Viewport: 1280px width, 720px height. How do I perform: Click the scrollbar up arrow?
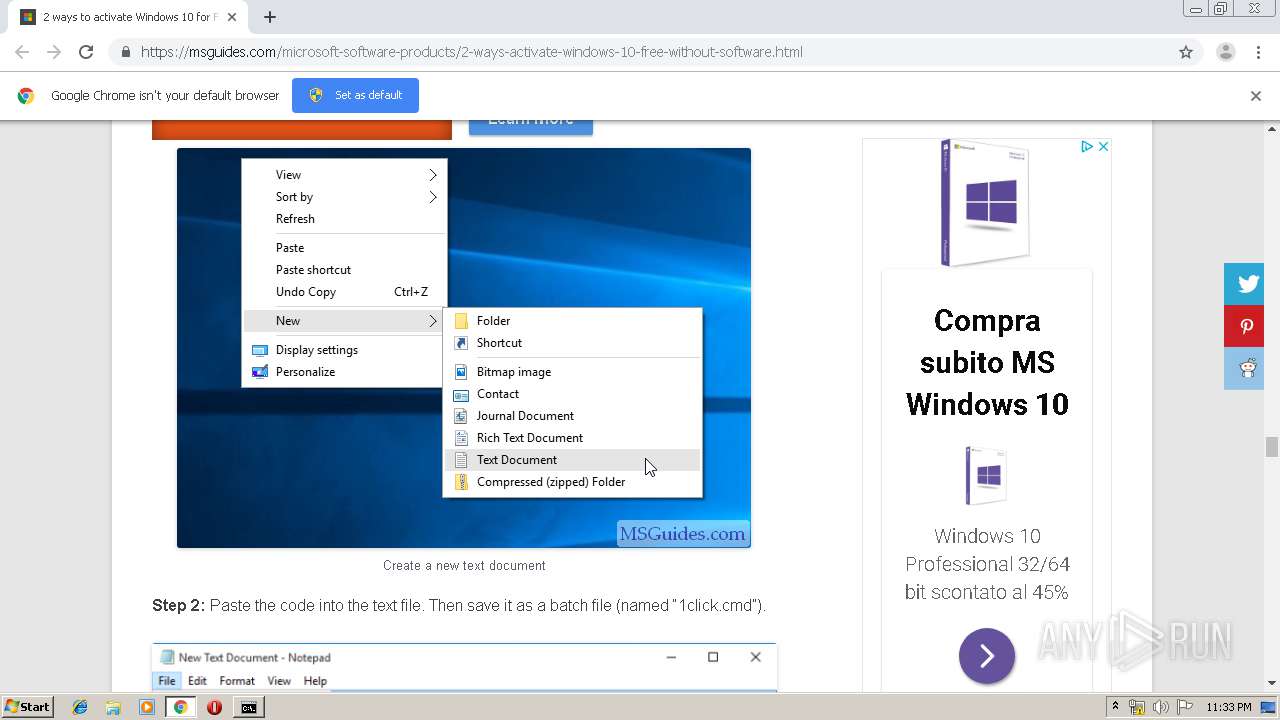[1271, 128]
